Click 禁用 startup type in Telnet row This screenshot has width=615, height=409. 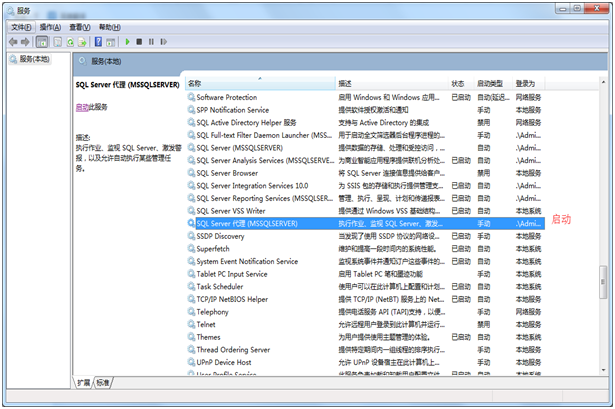(x=484, y=324)
